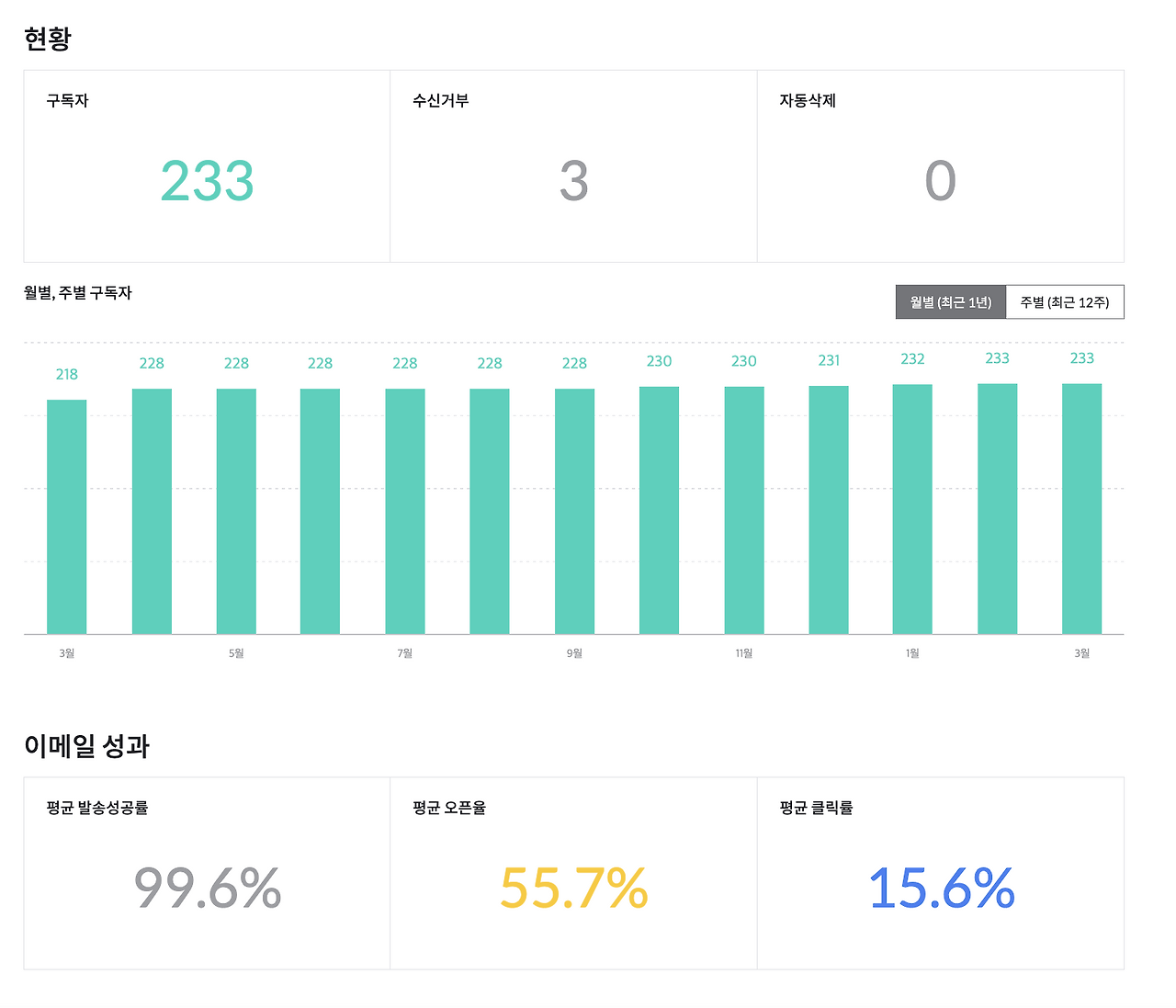The image size is (1176, 1008).
Task: Click the 231 value label in the chart
Action: [829, 360]
